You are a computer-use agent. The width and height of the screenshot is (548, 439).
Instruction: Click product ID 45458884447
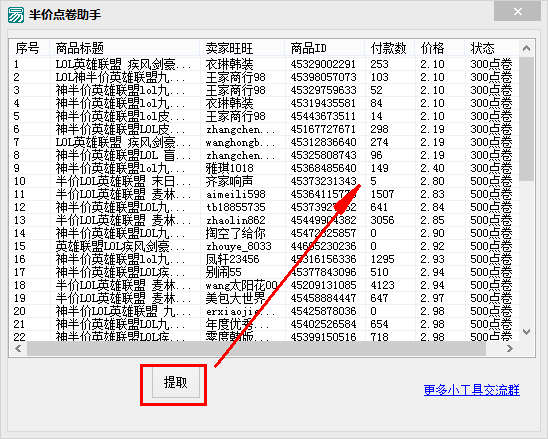click(x=323, y=298)
